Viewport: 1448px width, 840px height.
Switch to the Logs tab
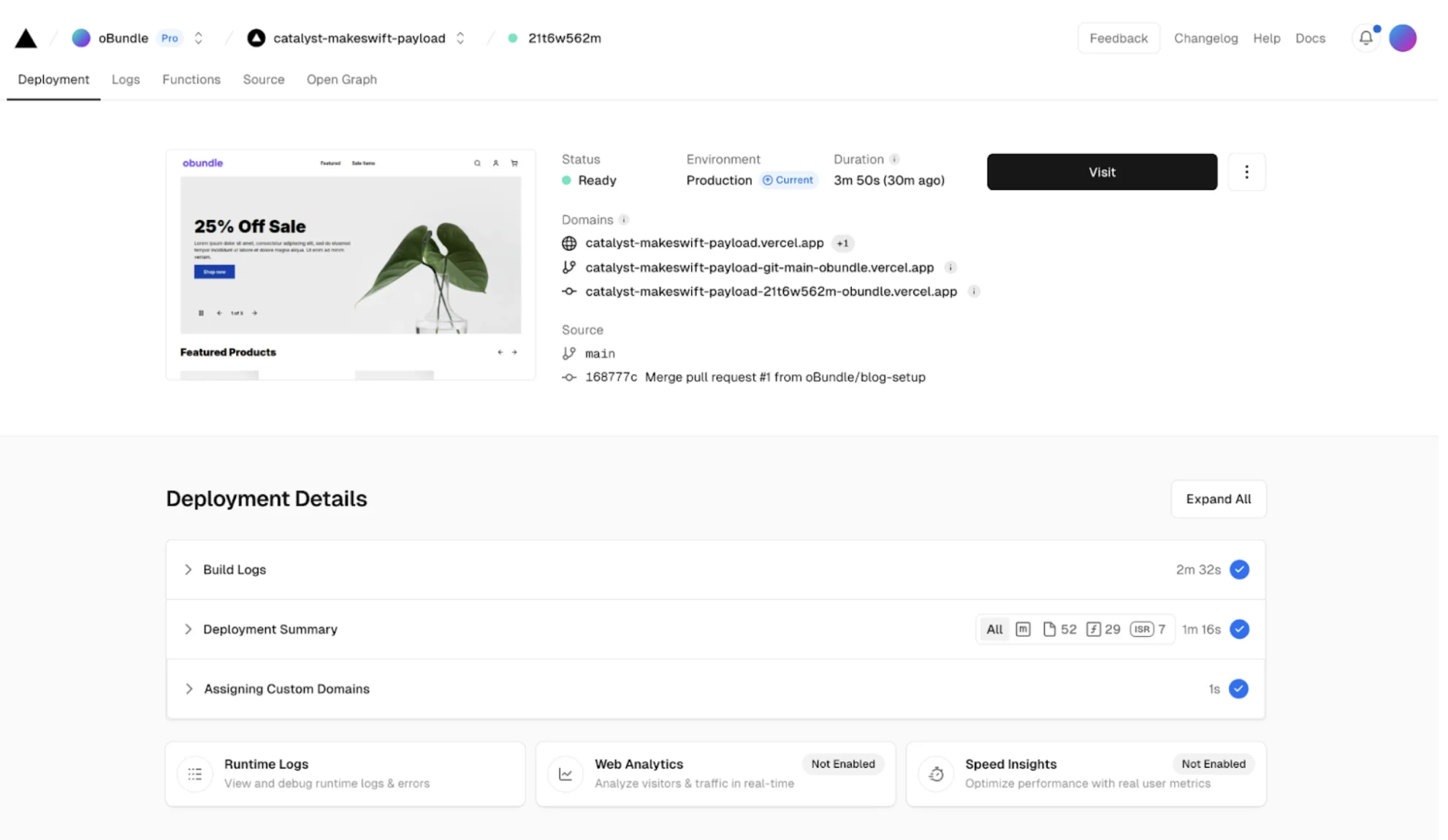125,80
